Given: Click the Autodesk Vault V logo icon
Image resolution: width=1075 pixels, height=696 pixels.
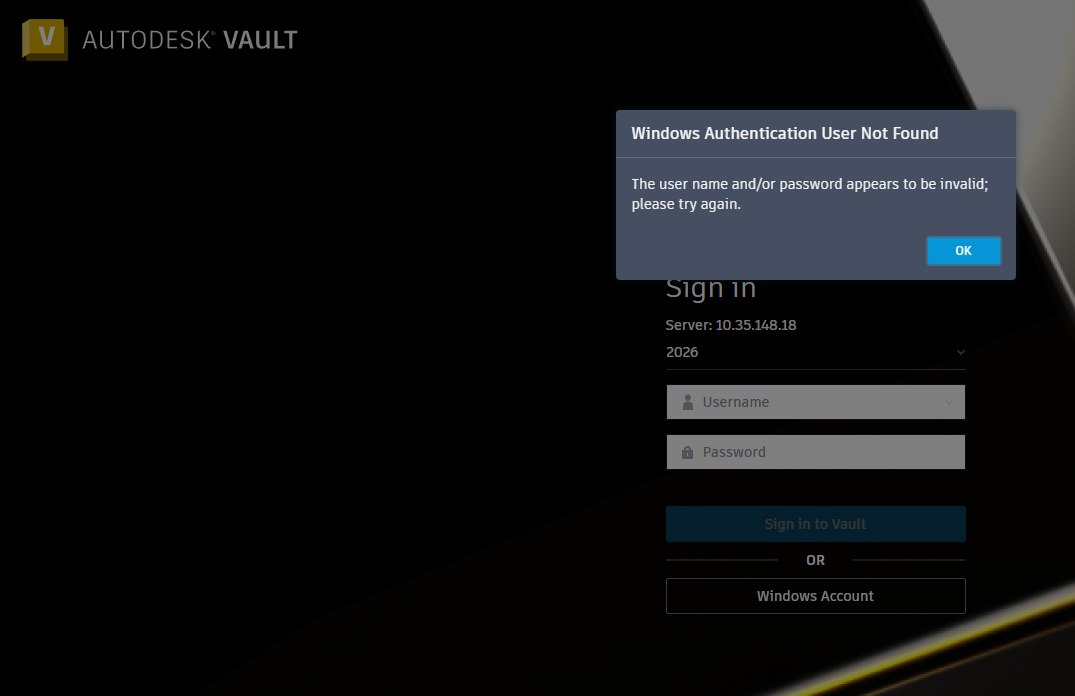Looking at the screenshot, I should pos(45,39).
